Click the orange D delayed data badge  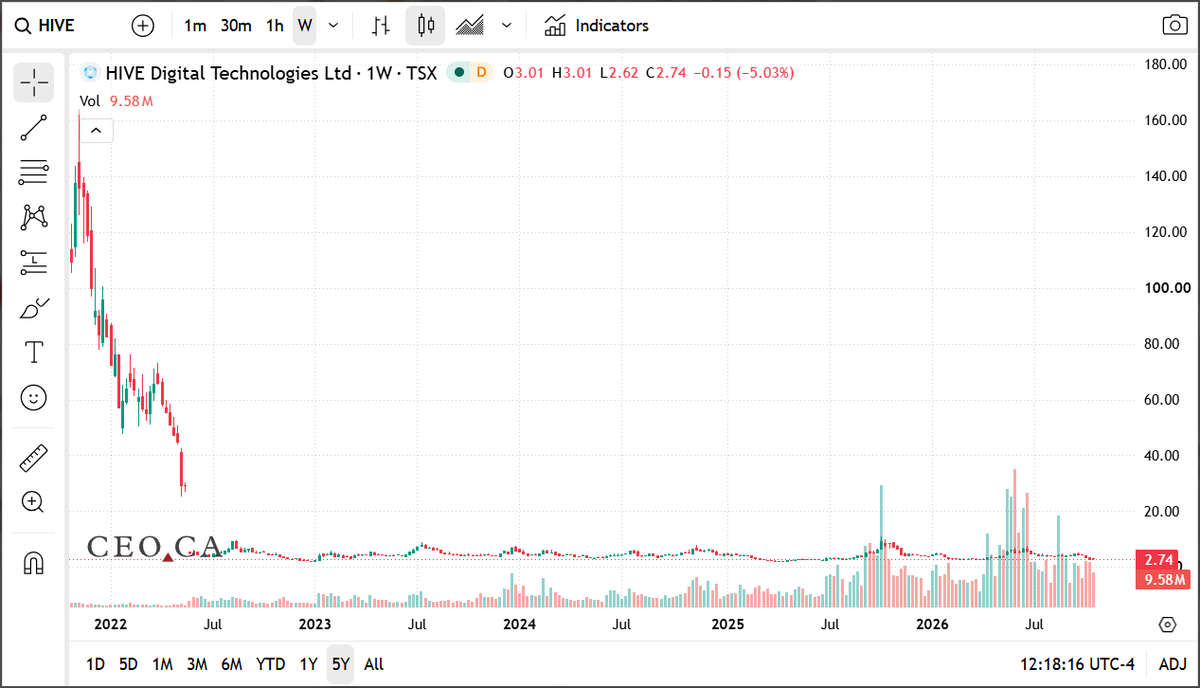pyautogui.click(x=481, y=72)
